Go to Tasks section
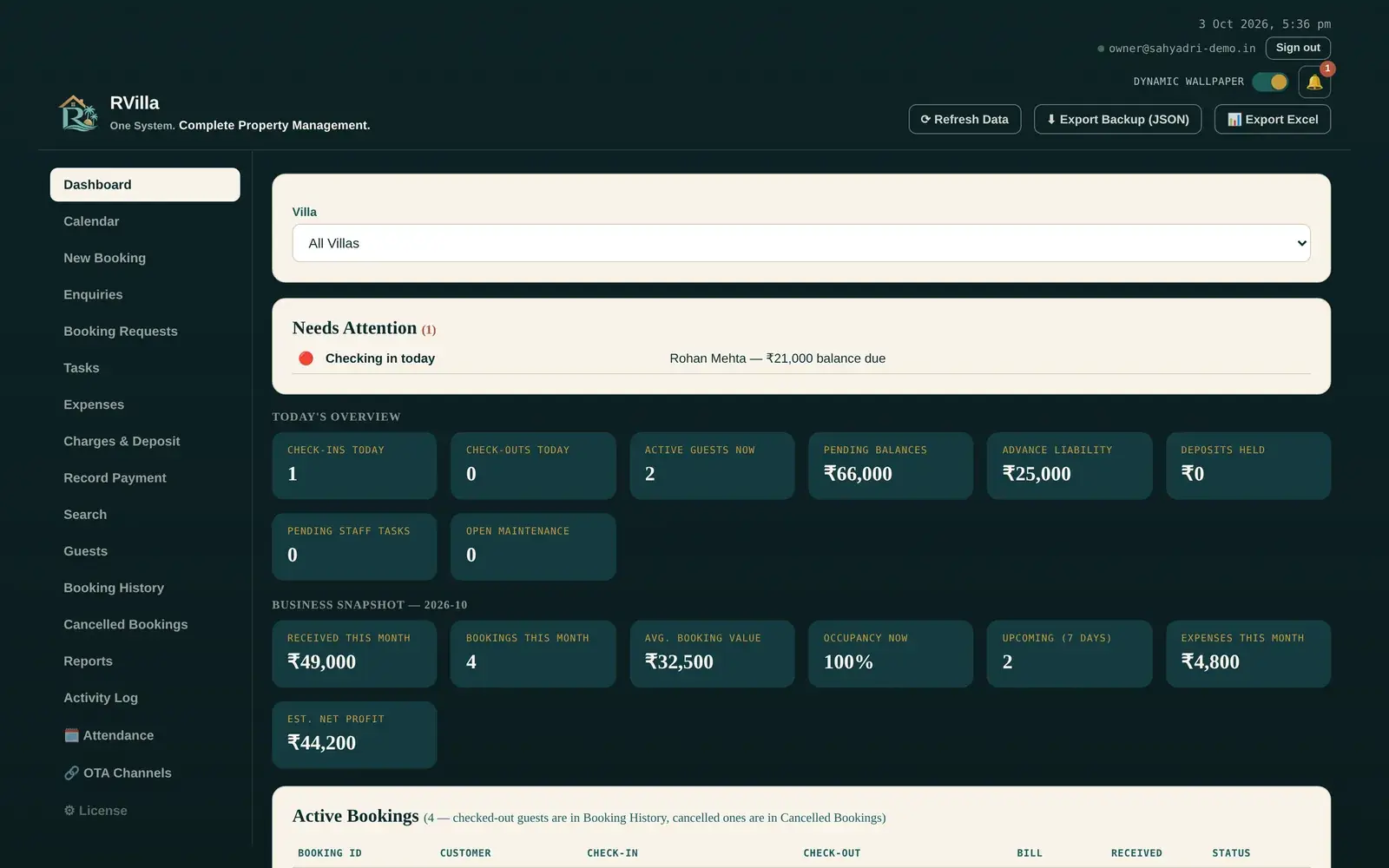 click(x=145, y=368)
